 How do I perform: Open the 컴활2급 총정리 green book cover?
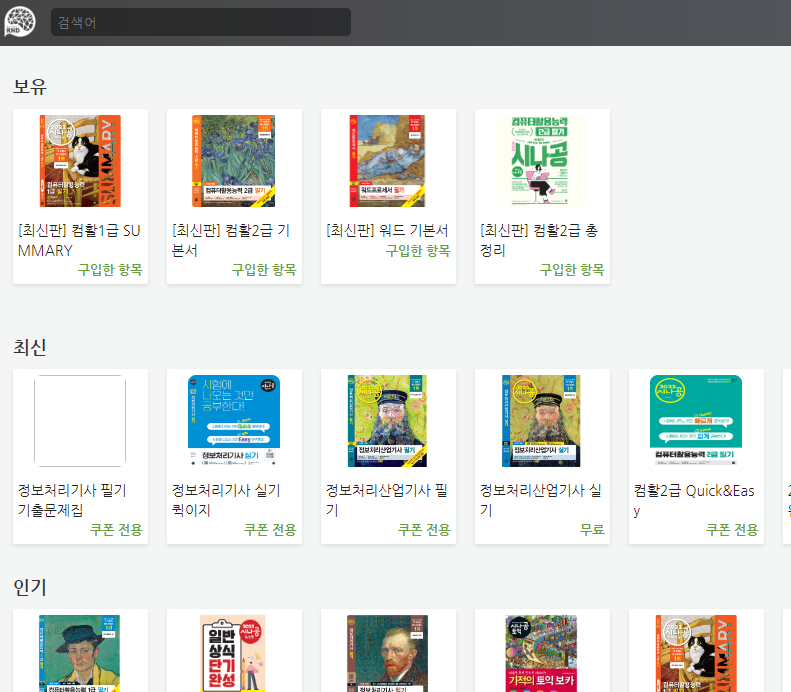pos(542,161)
